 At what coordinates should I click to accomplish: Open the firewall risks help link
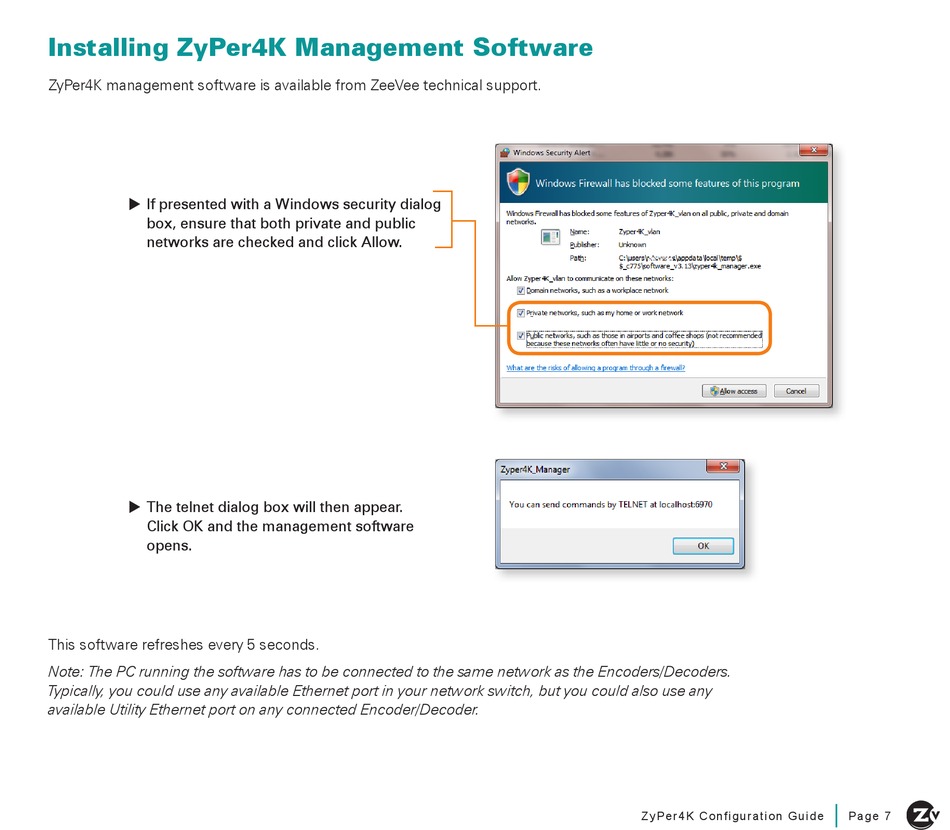(x=596, y=368)
